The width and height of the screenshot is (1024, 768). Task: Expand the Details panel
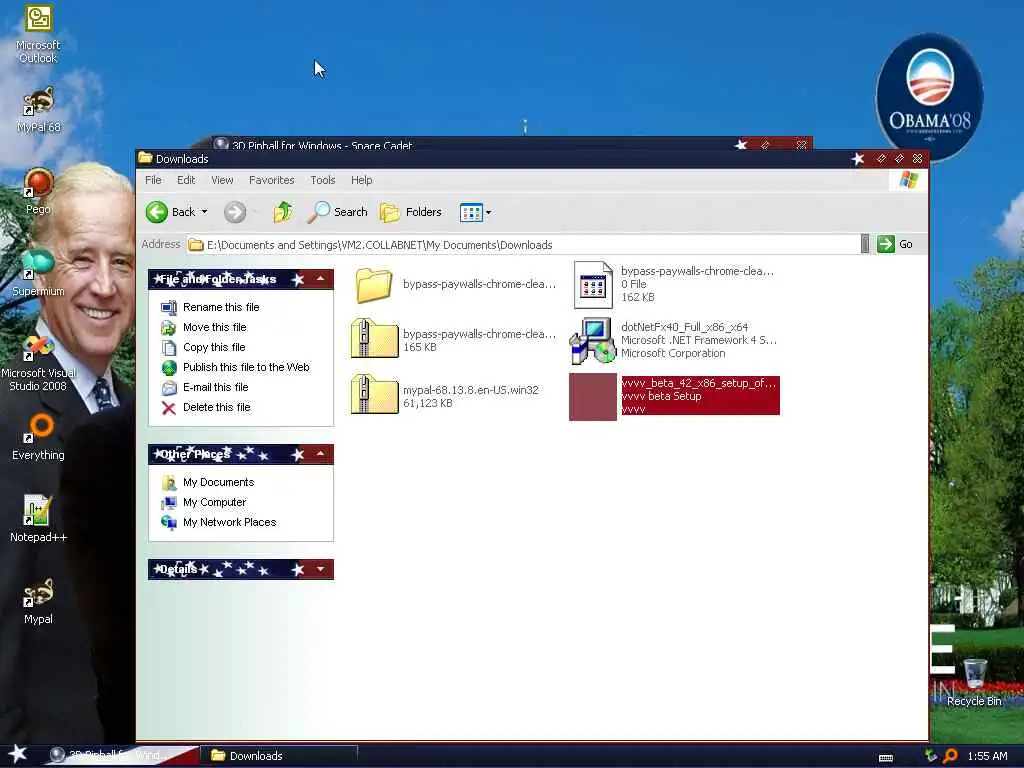(321, 569)
